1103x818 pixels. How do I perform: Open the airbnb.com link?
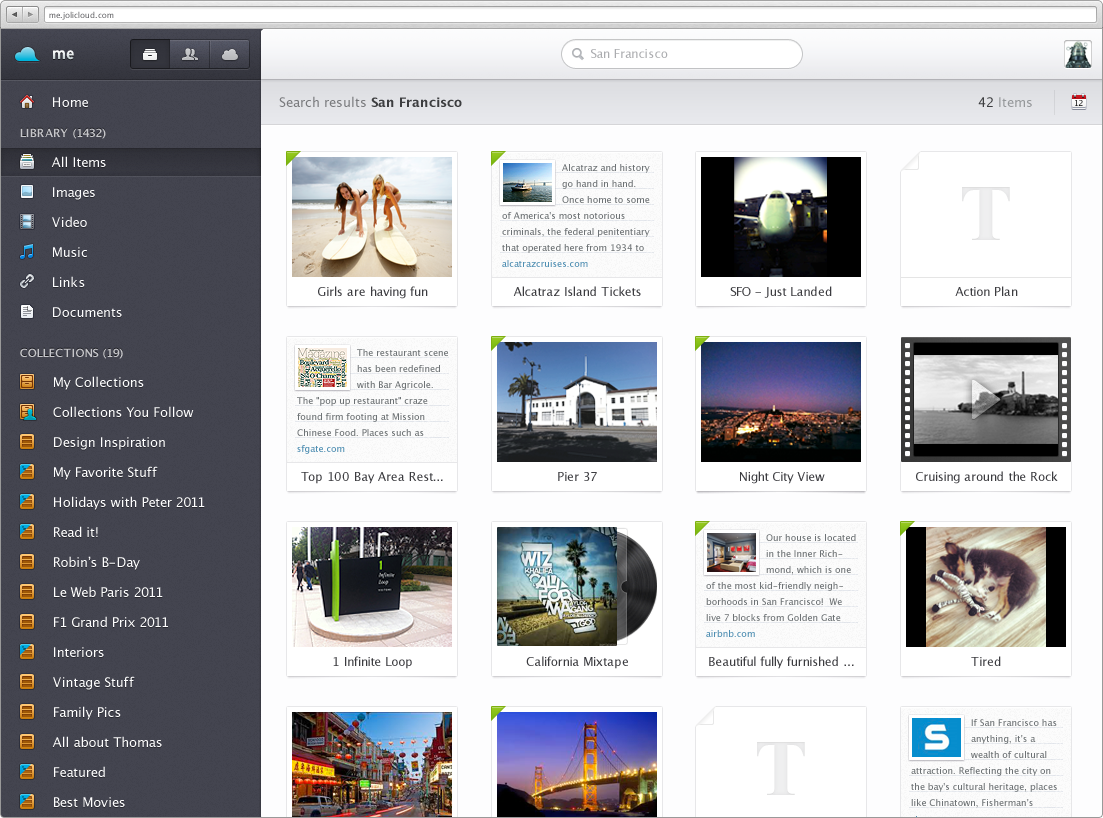click(730, 634)
